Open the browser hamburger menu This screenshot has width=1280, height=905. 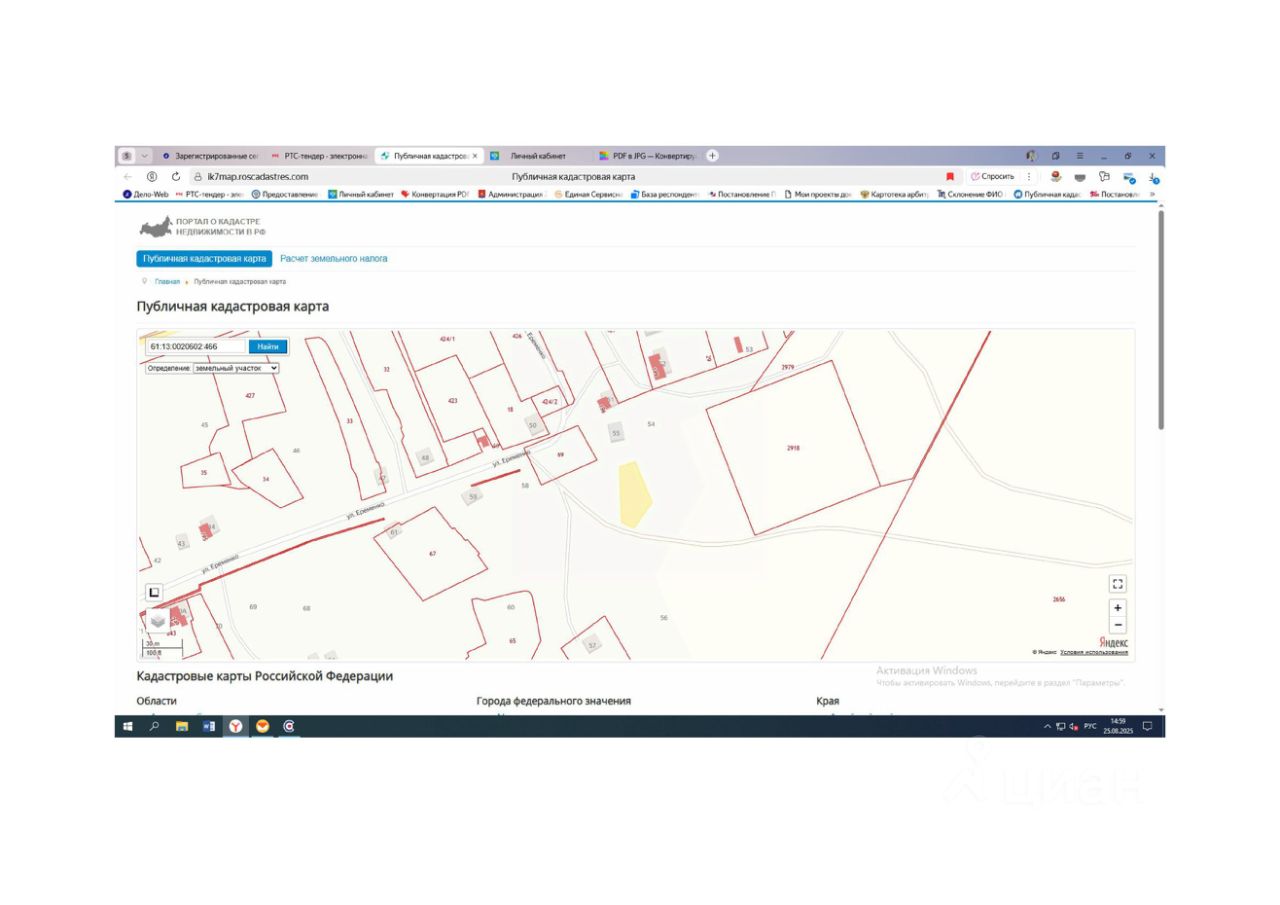1080,156
